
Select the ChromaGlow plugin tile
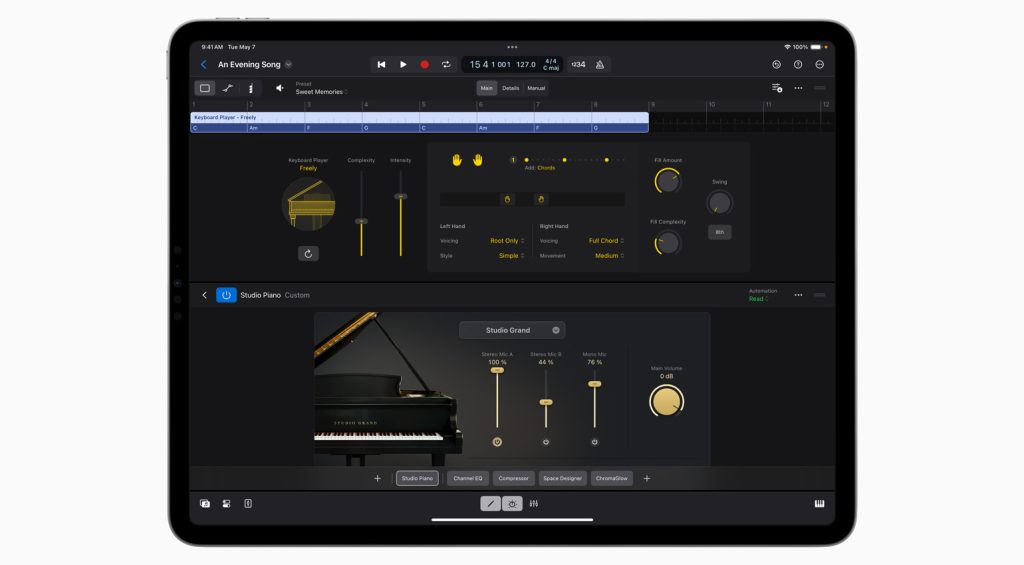[x=611, y=479]
